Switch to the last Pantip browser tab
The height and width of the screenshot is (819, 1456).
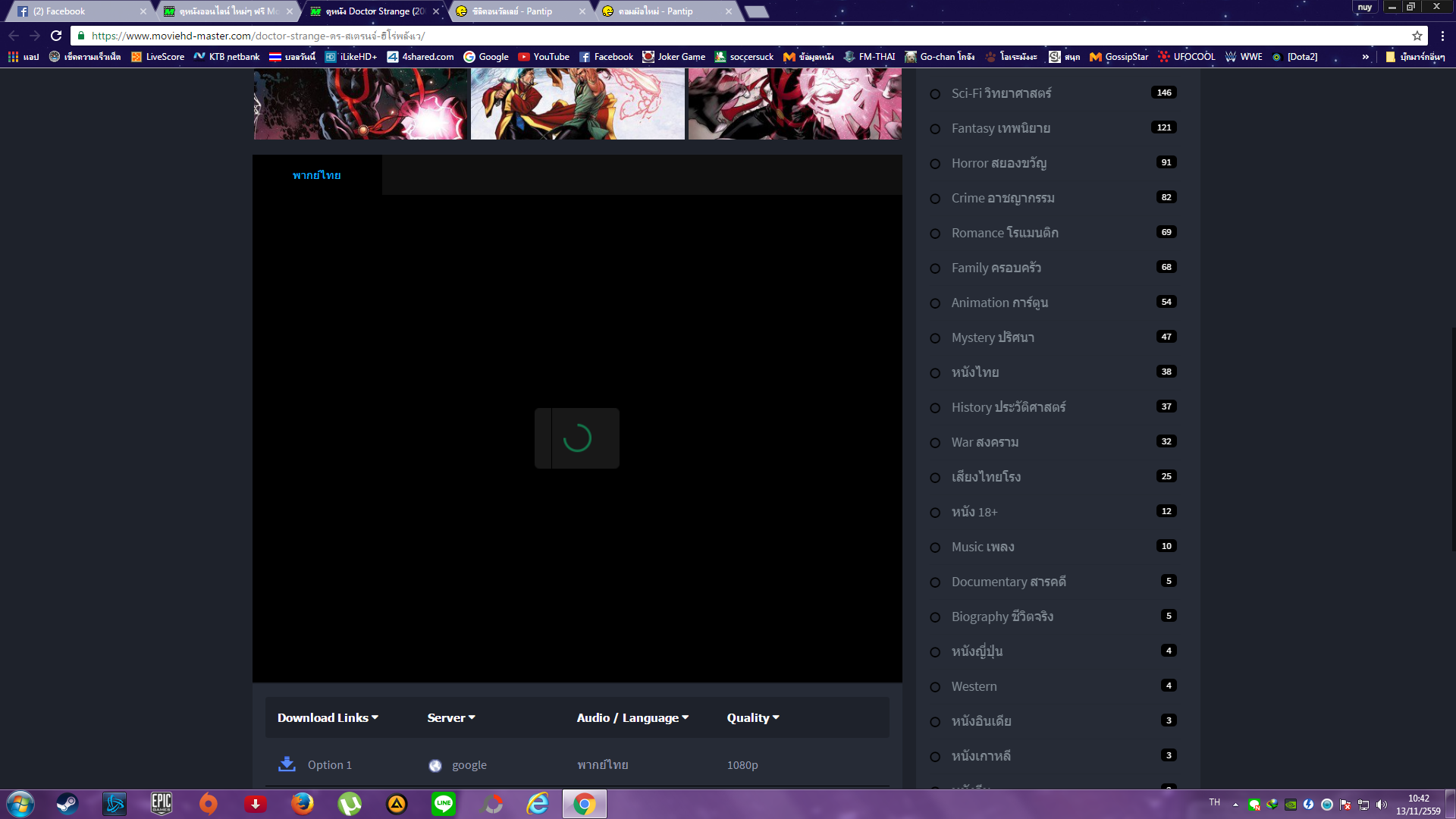point(667,11)
